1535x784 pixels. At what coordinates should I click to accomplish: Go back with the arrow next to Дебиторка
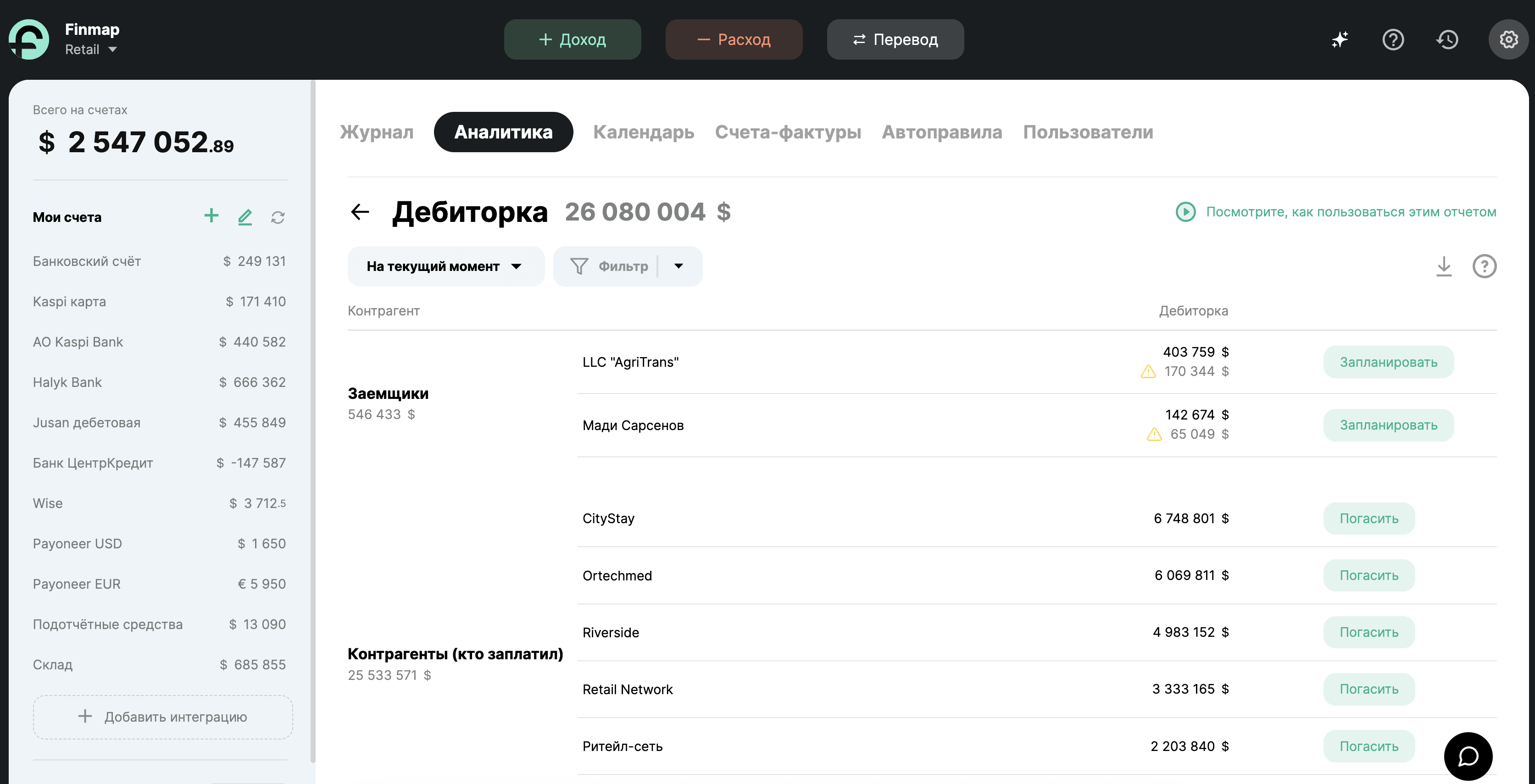pos(360,211)
